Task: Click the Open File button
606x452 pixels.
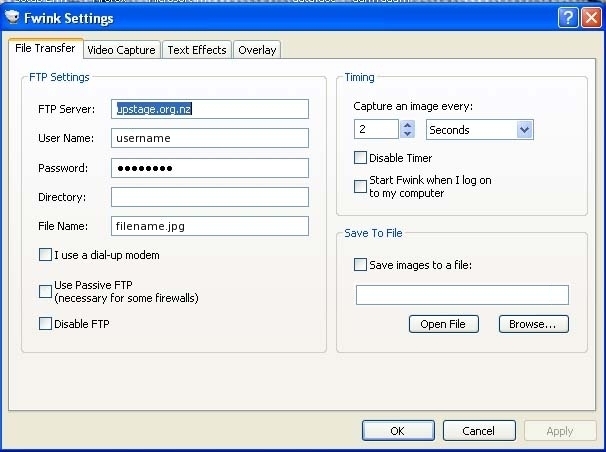Action: [x=444, y=324]
